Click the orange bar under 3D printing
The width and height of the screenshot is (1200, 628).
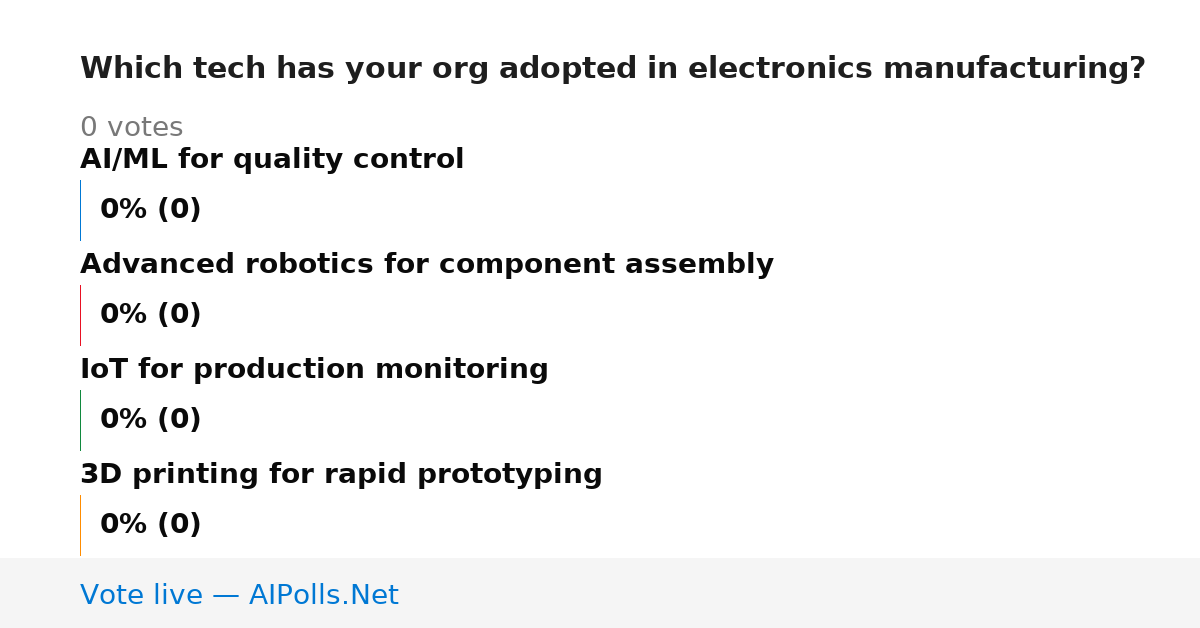pyautogui.click(x=80, y=525)
